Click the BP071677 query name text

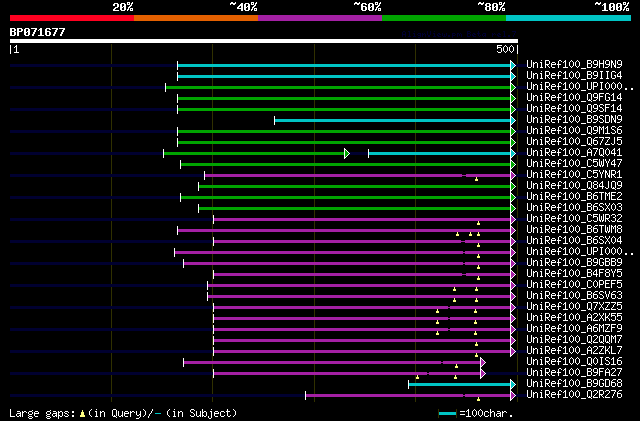coord(38,32)
